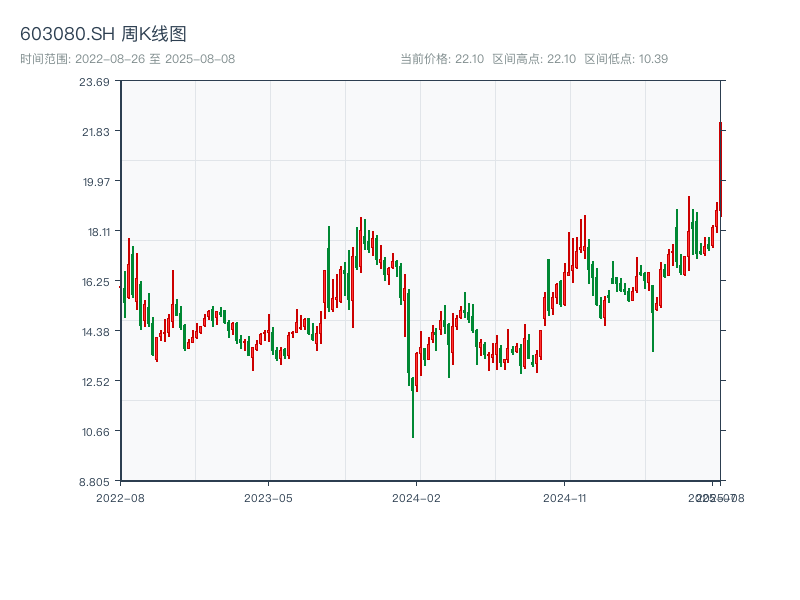Select the 时间范围 date range text
The image size is (800, 600).
(x=127, y=59)
